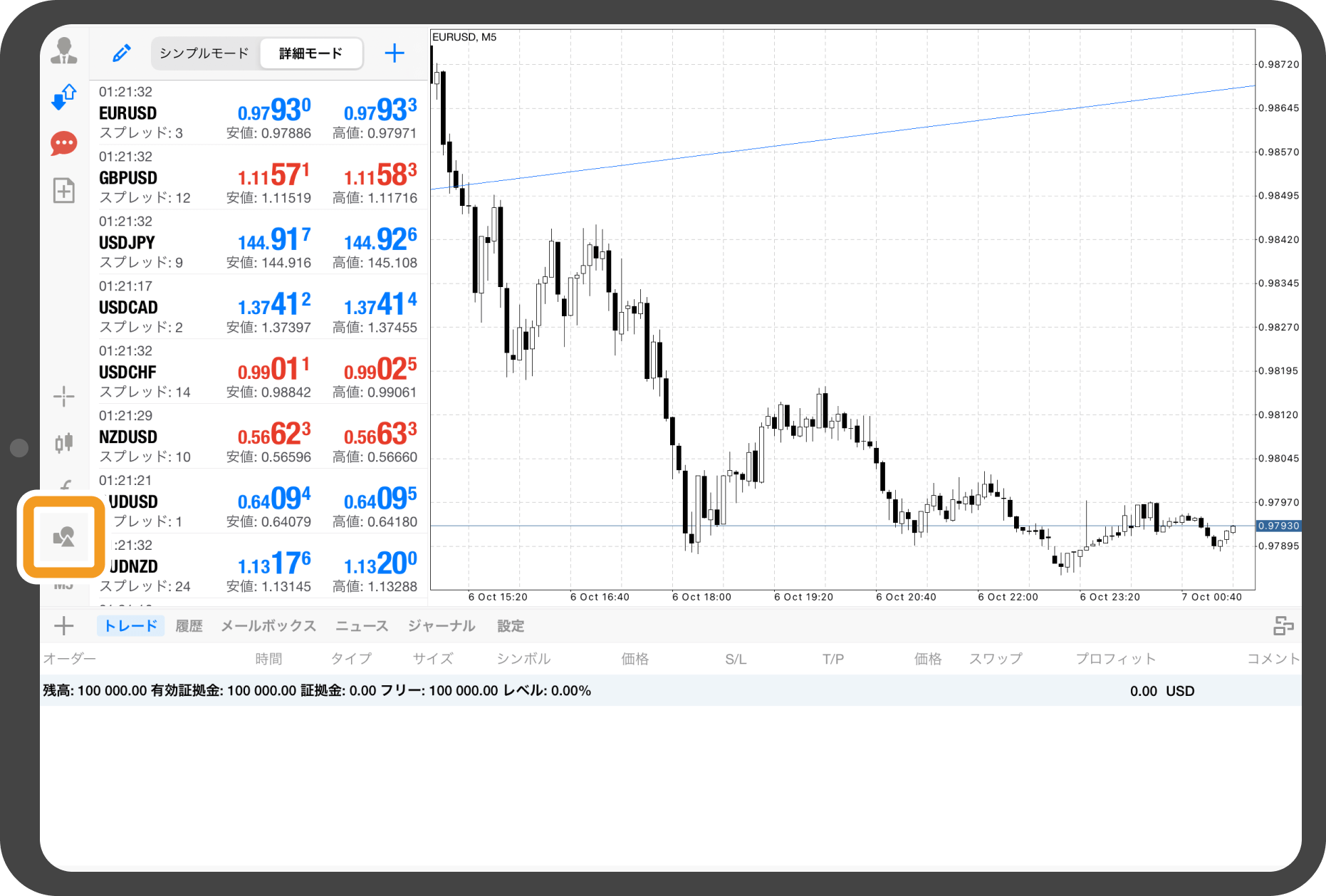Screen dimensions: 1326x896
Task: Click the layout icon at toolbox right
Action: tap(1283, 626)
